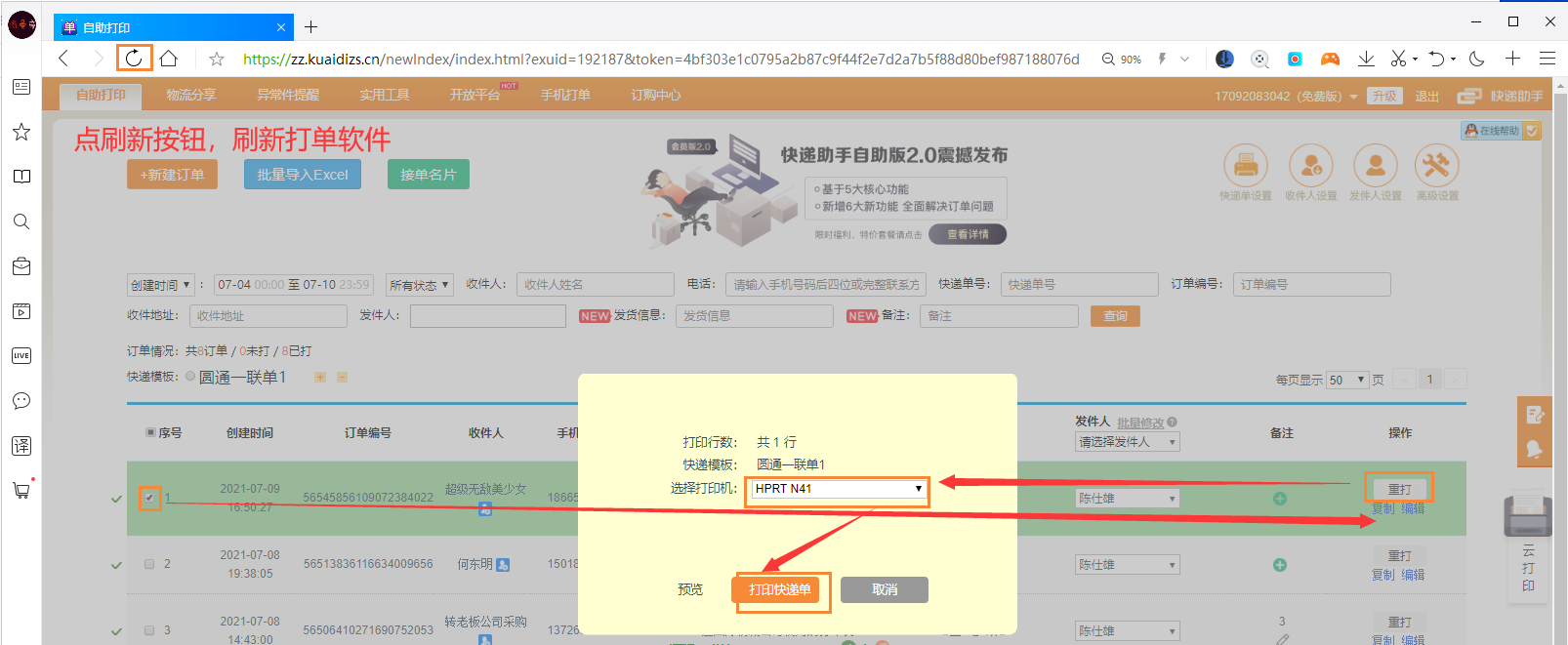The image size is (1568, 645).
Task: Click the browser refresh button
Action: 134,59
